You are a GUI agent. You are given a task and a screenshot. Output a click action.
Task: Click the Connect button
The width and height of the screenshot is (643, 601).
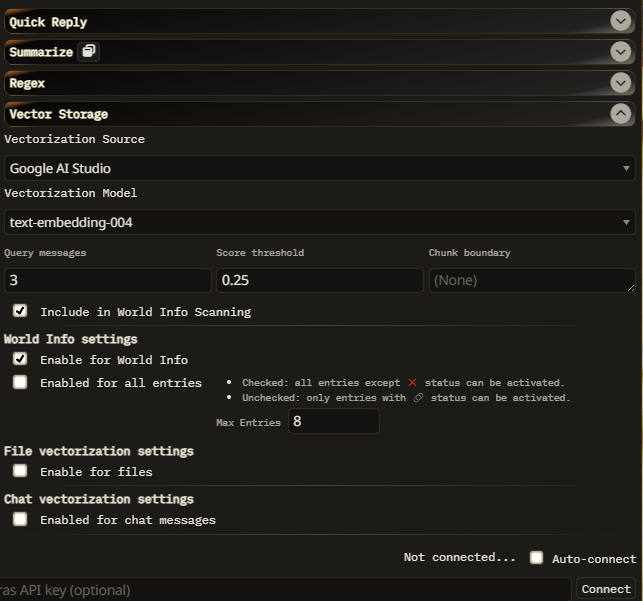click(x=606, y=589)
